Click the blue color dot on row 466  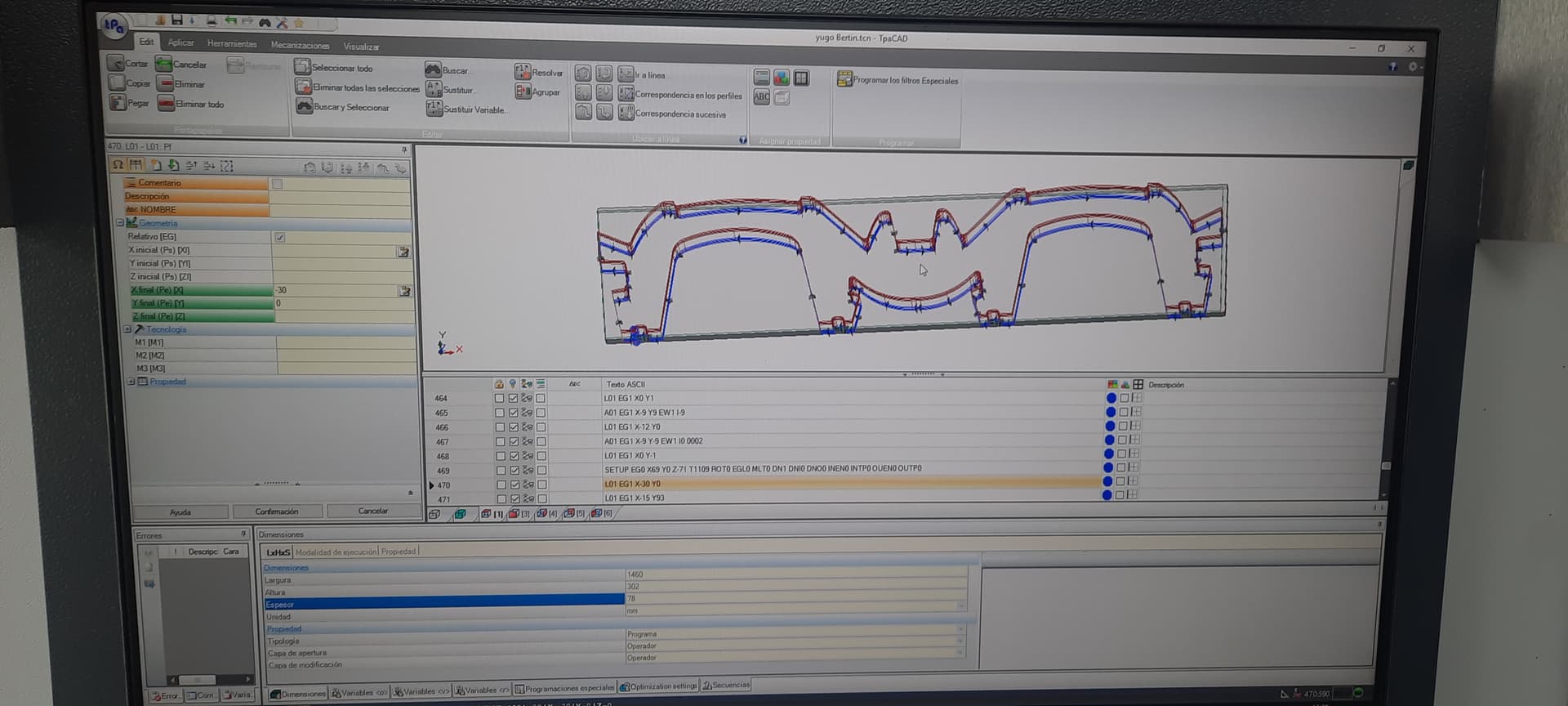point(1110,427)
